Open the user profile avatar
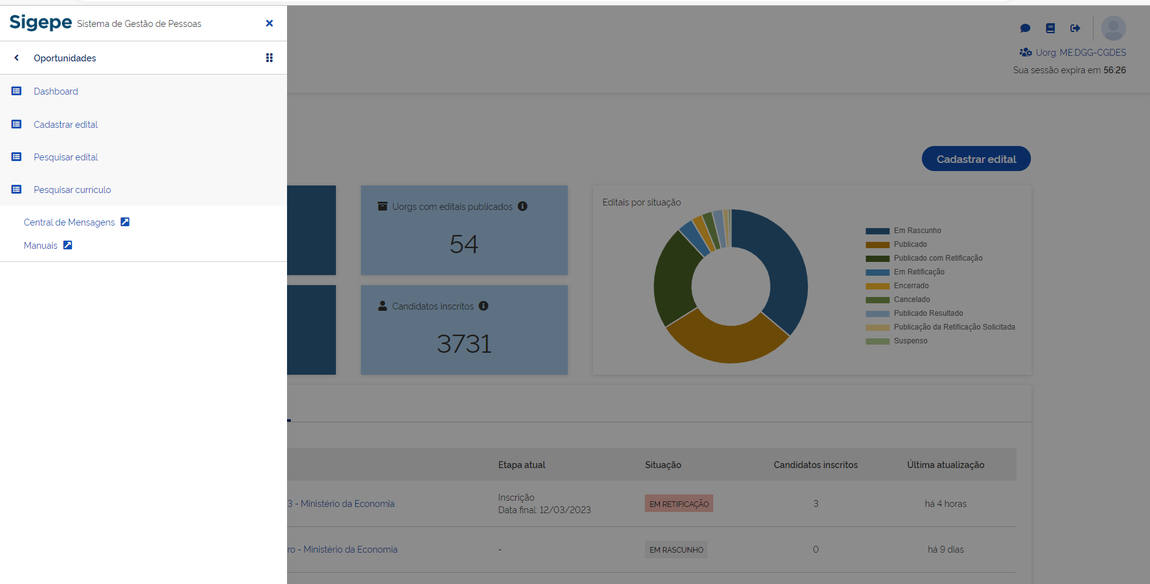Viewport: 1150px width, 584px height. coord(1113,28)
